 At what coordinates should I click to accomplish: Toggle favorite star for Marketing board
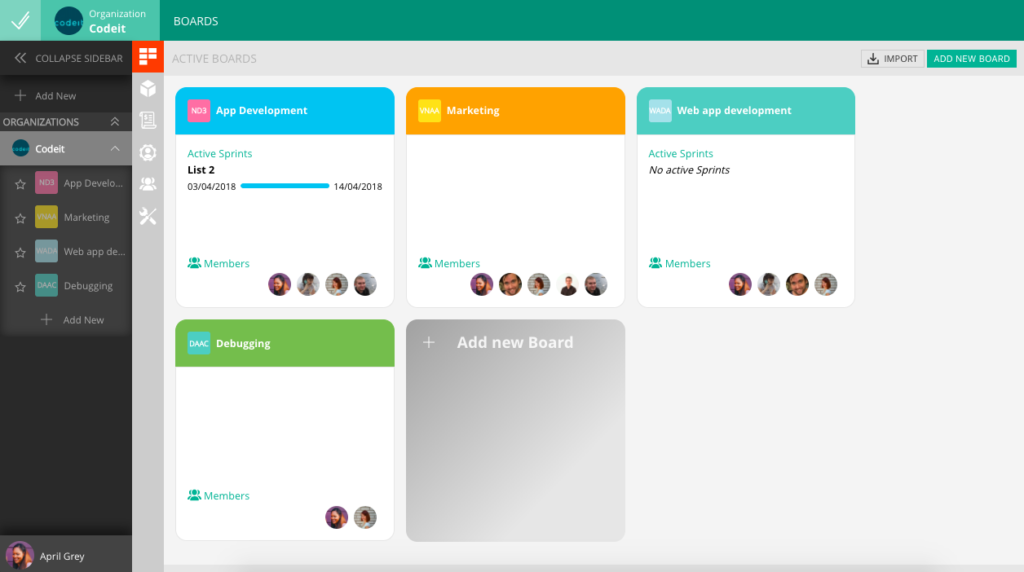click(19, 218)
